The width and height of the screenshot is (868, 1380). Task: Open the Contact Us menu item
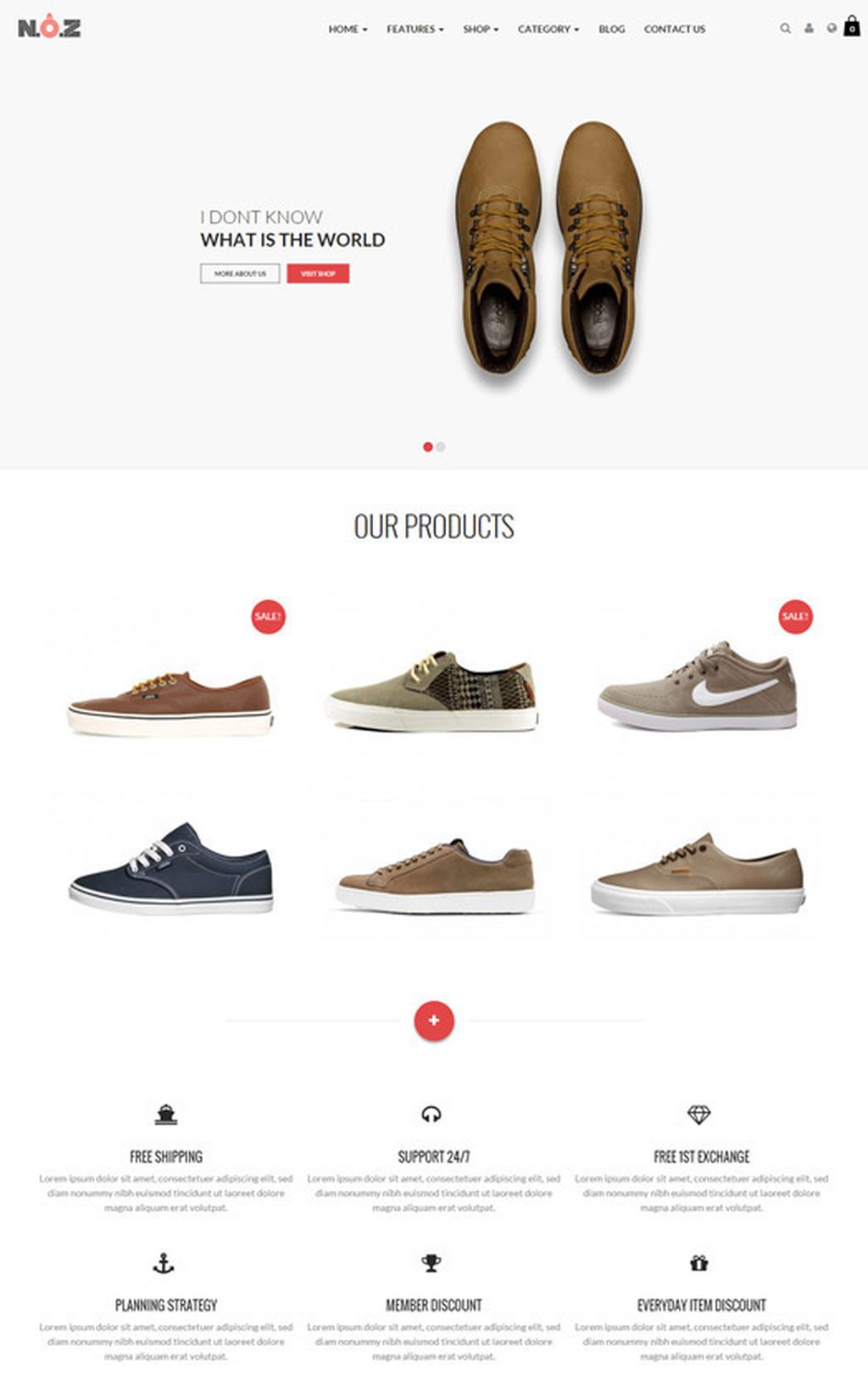click(x=675, y=29)
